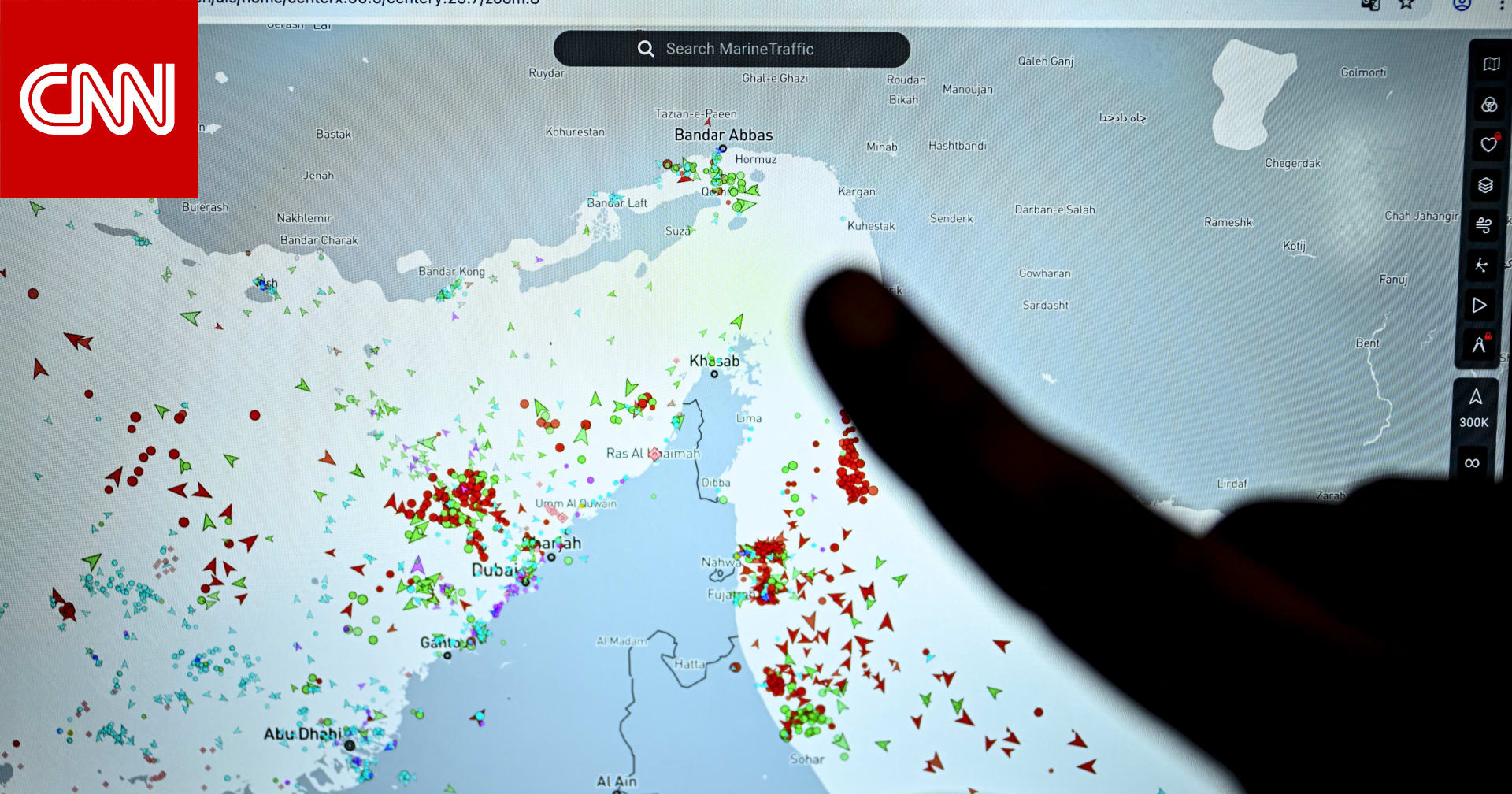Click the browser translate page icon
Viewport: 1512px width, 794px height.
[1370, 4]
